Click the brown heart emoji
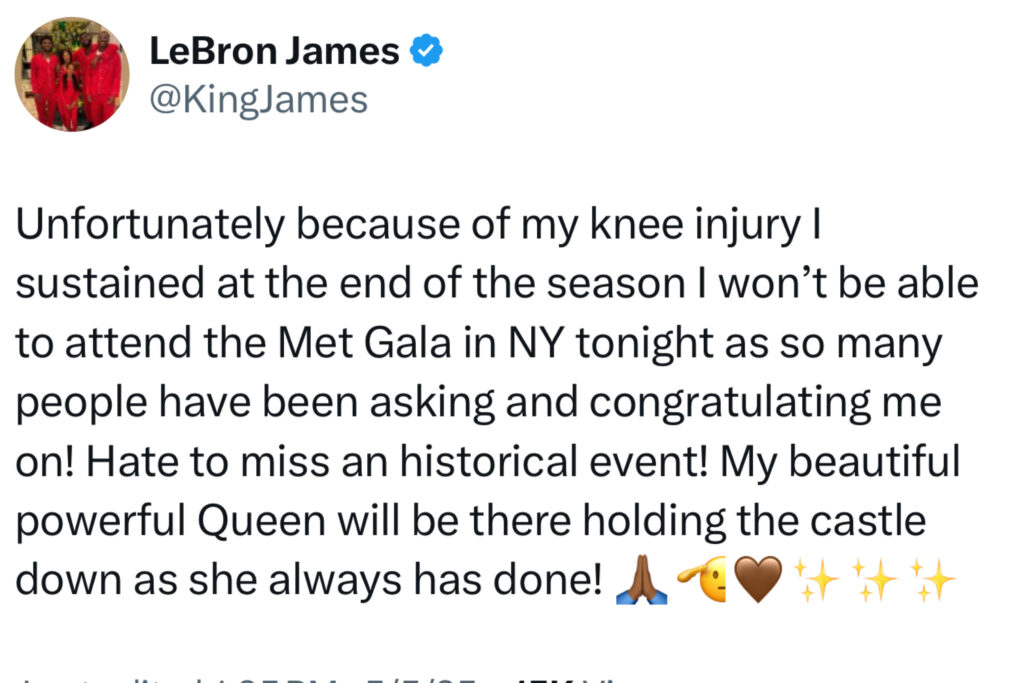This screenshot has width=1024, height=683. pyautogui.click(x=758, y=579)
